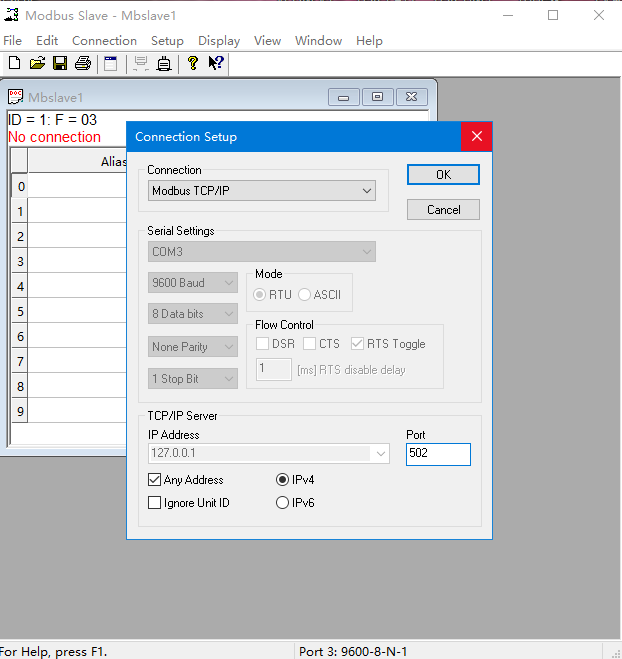
Task: Click the Port input field
Action: (438, 454)
